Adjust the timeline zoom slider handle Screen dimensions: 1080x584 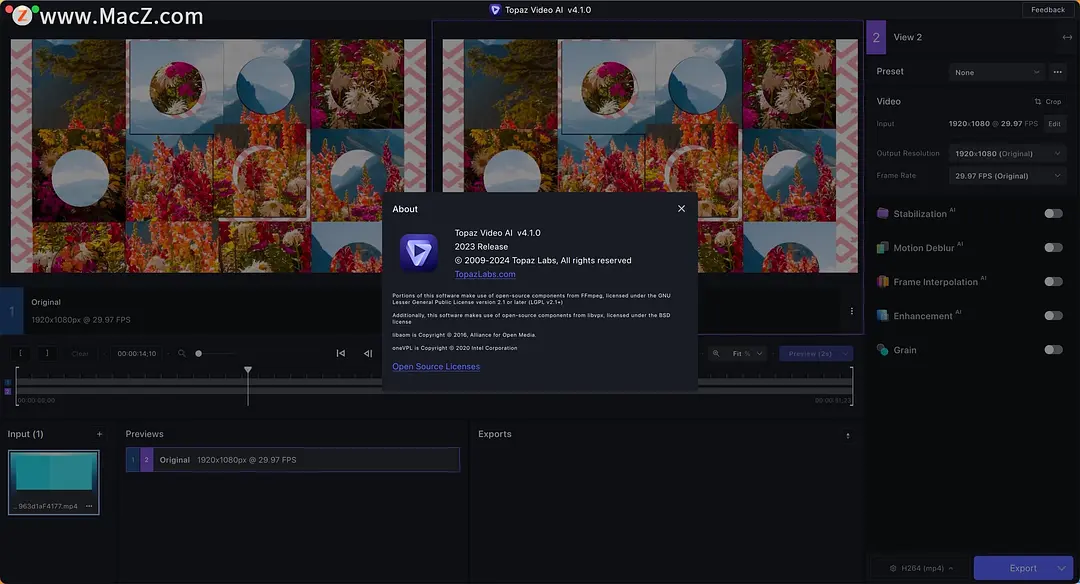(198, 353)
